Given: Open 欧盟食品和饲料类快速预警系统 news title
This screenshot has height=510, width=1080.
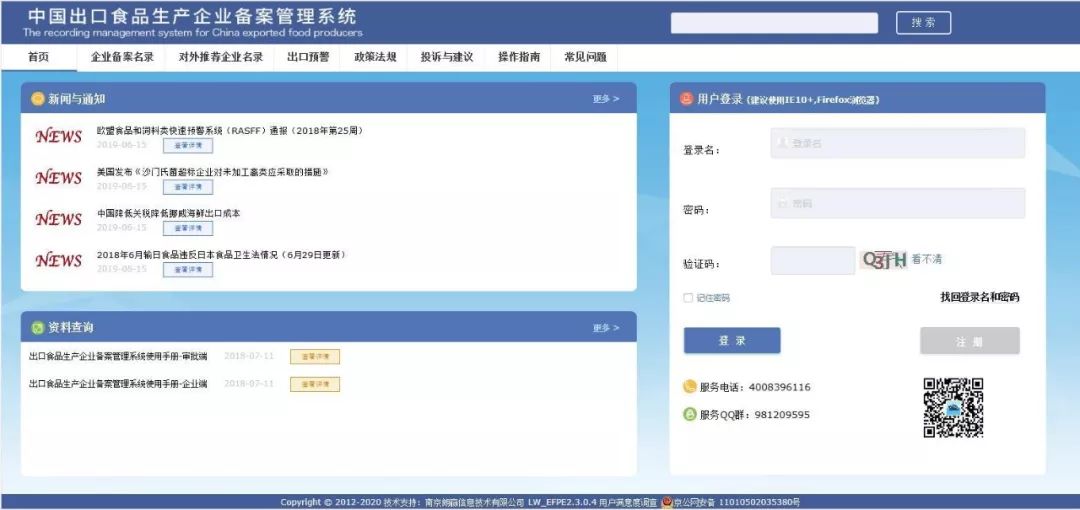Looking at the screenshot, I should tap(230, 131).
